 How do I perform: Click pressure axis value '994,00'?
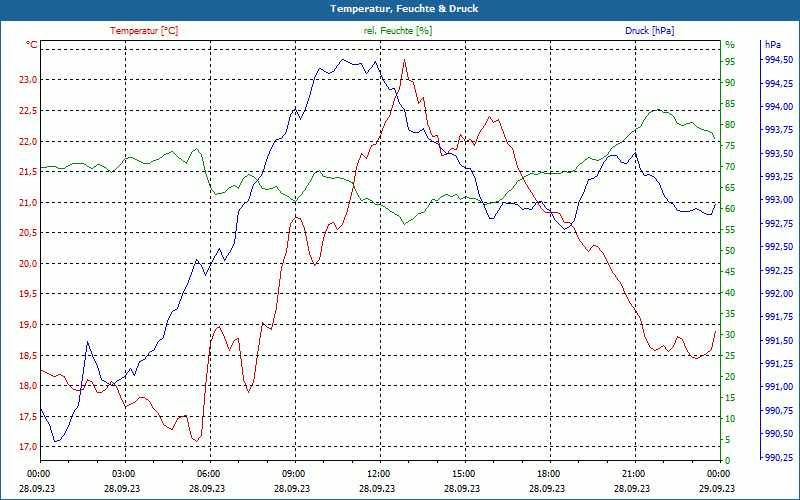point(779,107)
